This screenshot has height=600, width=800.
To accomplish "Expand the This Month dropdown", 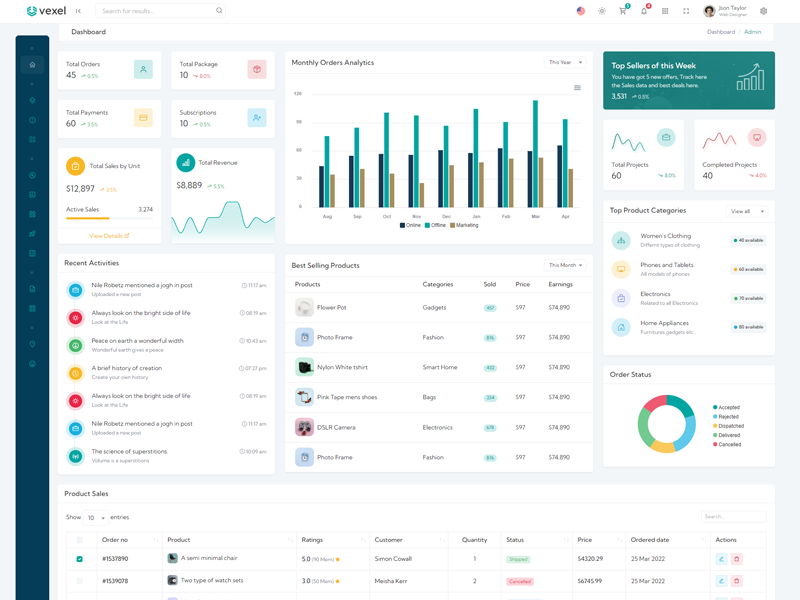I will (x=565, y=265).
